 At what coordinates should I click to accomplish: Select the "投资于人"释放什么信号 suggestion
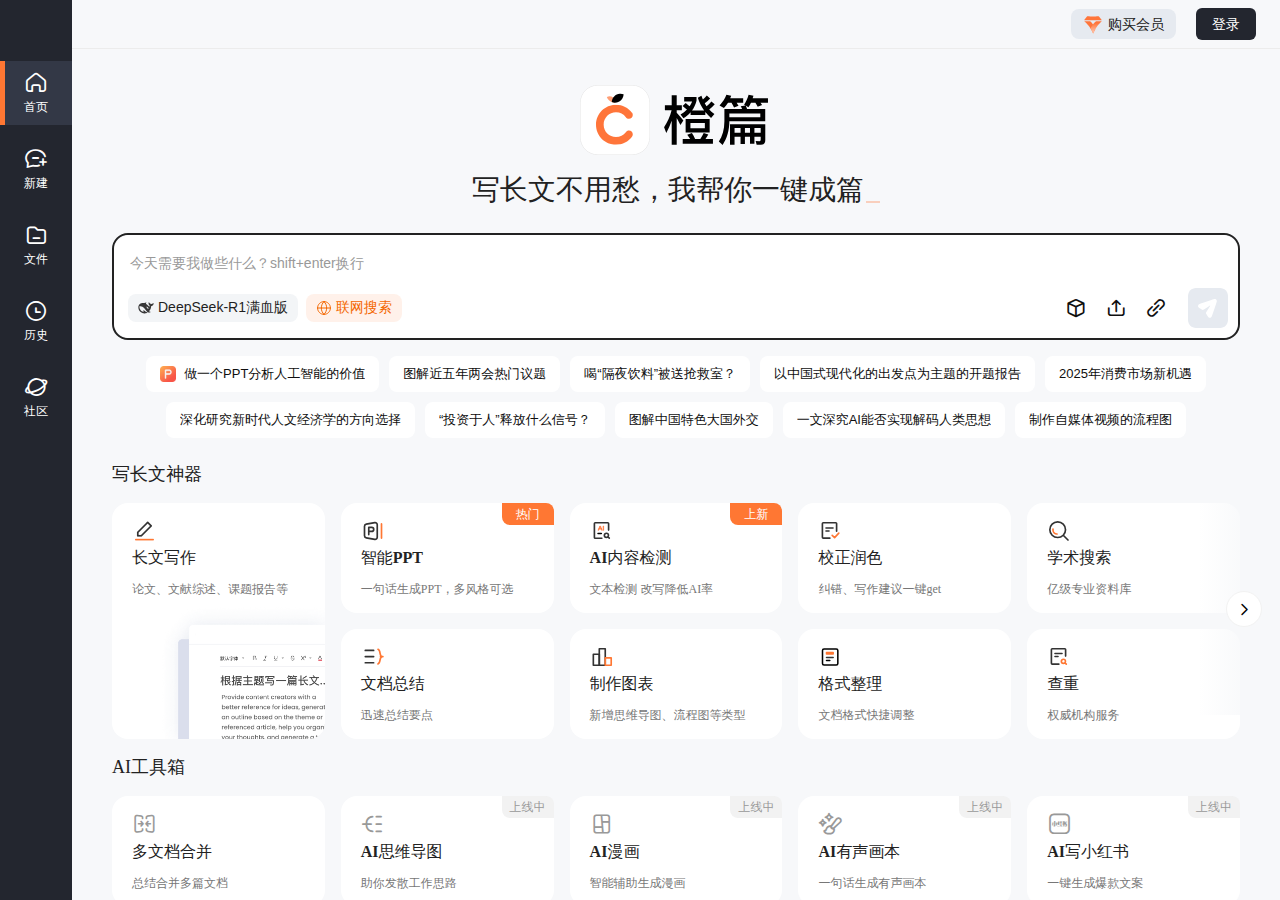(515, 420)
